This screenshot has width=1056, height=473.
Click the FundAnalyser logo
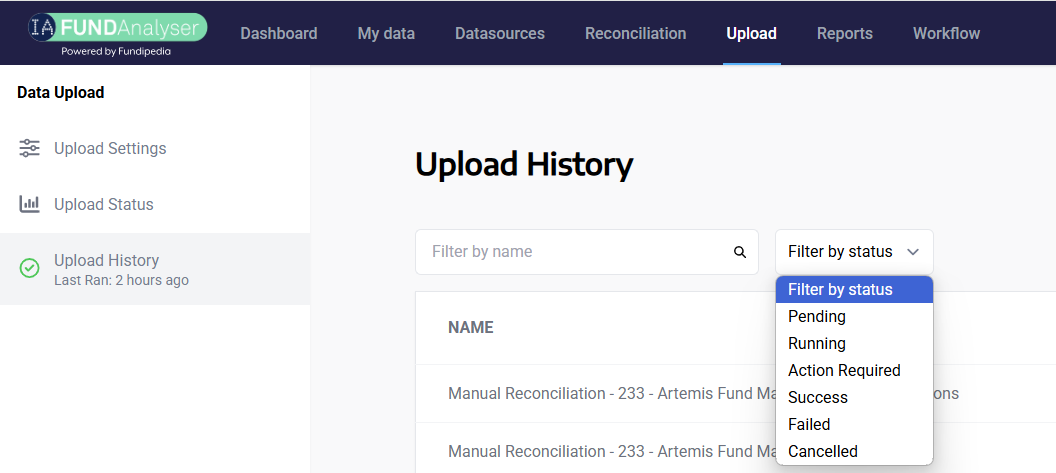(x=116, y=33)
